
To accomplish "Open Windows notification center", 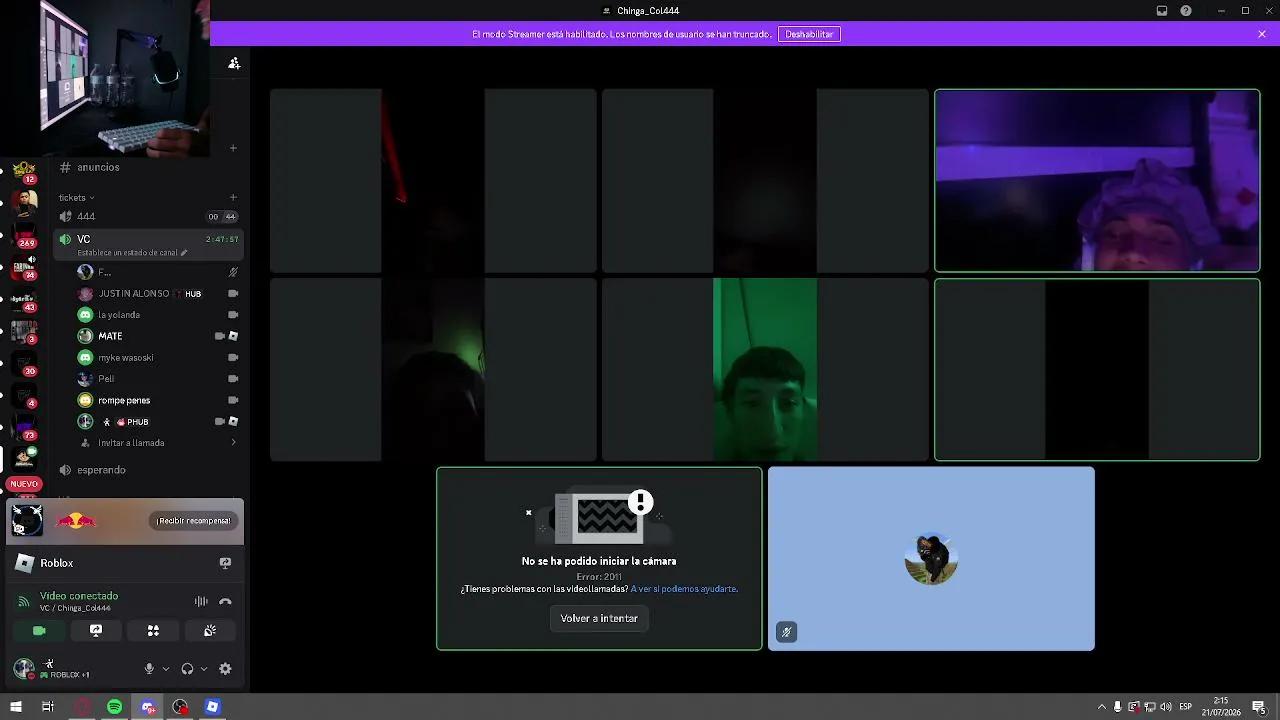I will click(x=1259, y=707).
